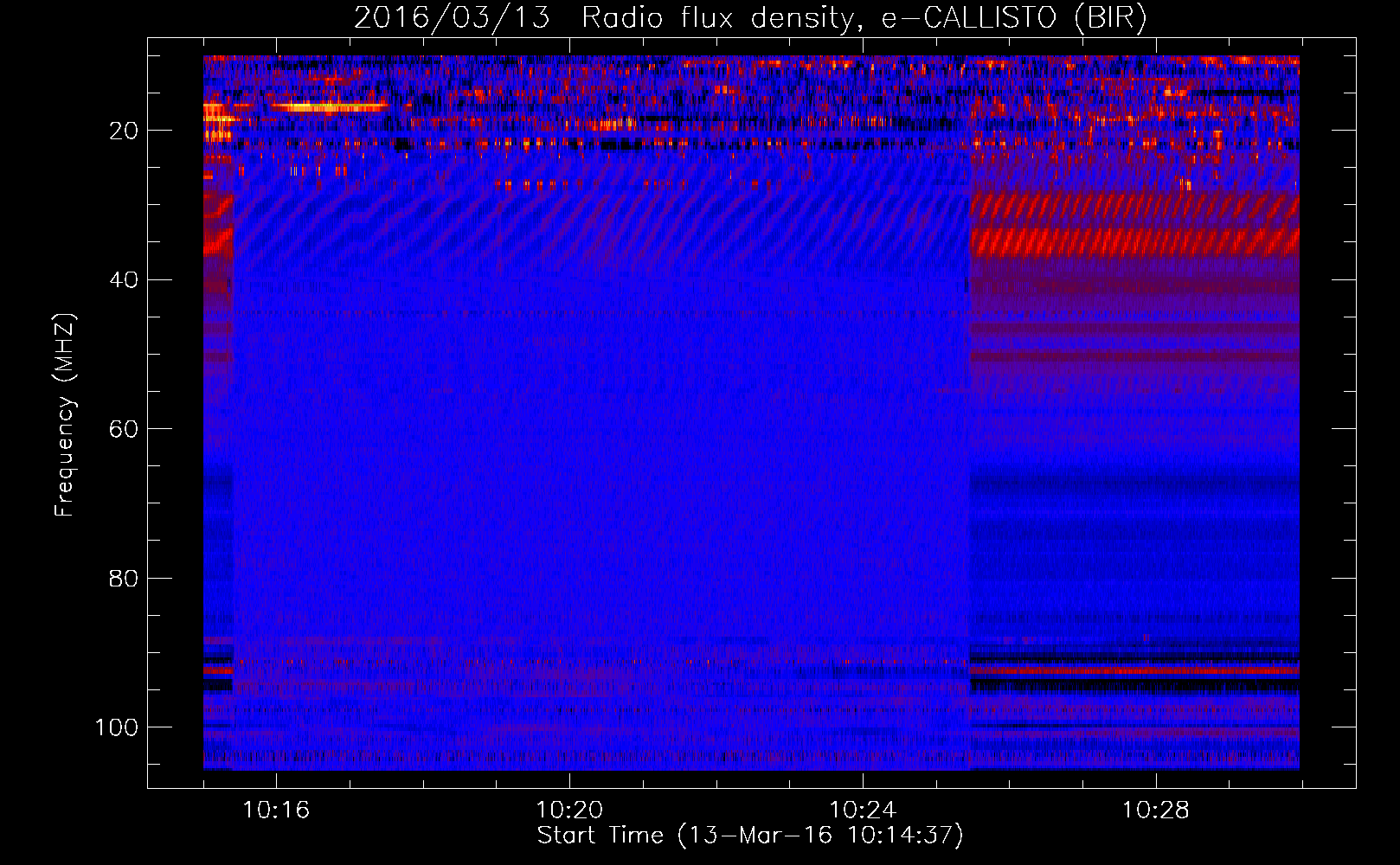Click the red horizontal interference line near 92 MHz

(x=1134, y=670)
